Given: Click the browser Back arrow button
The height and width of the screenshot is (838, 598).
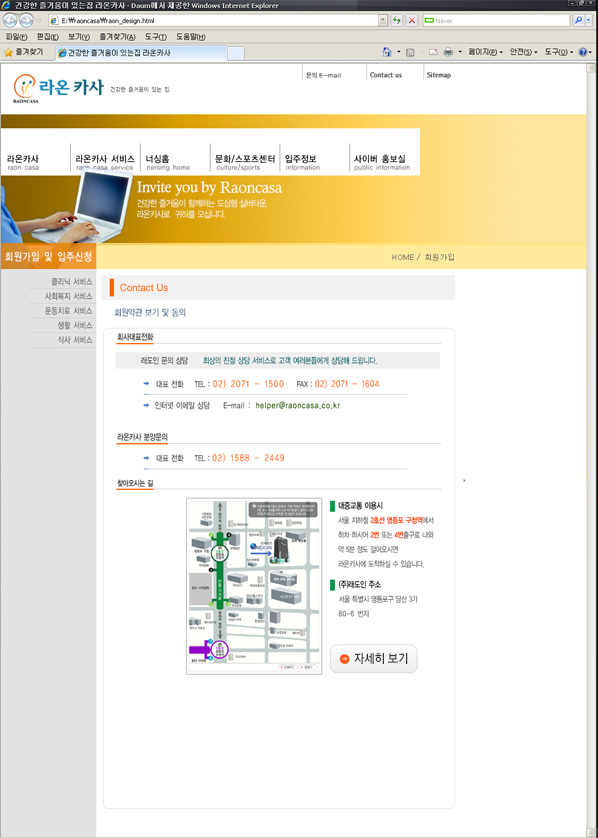Looking at the screenshot, I should point(10,21).
